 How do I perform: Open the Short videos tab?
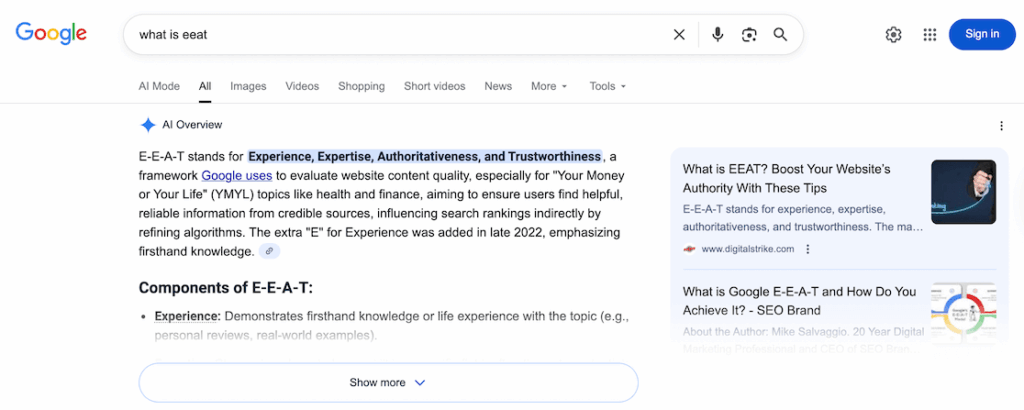(x=434, y=86)
